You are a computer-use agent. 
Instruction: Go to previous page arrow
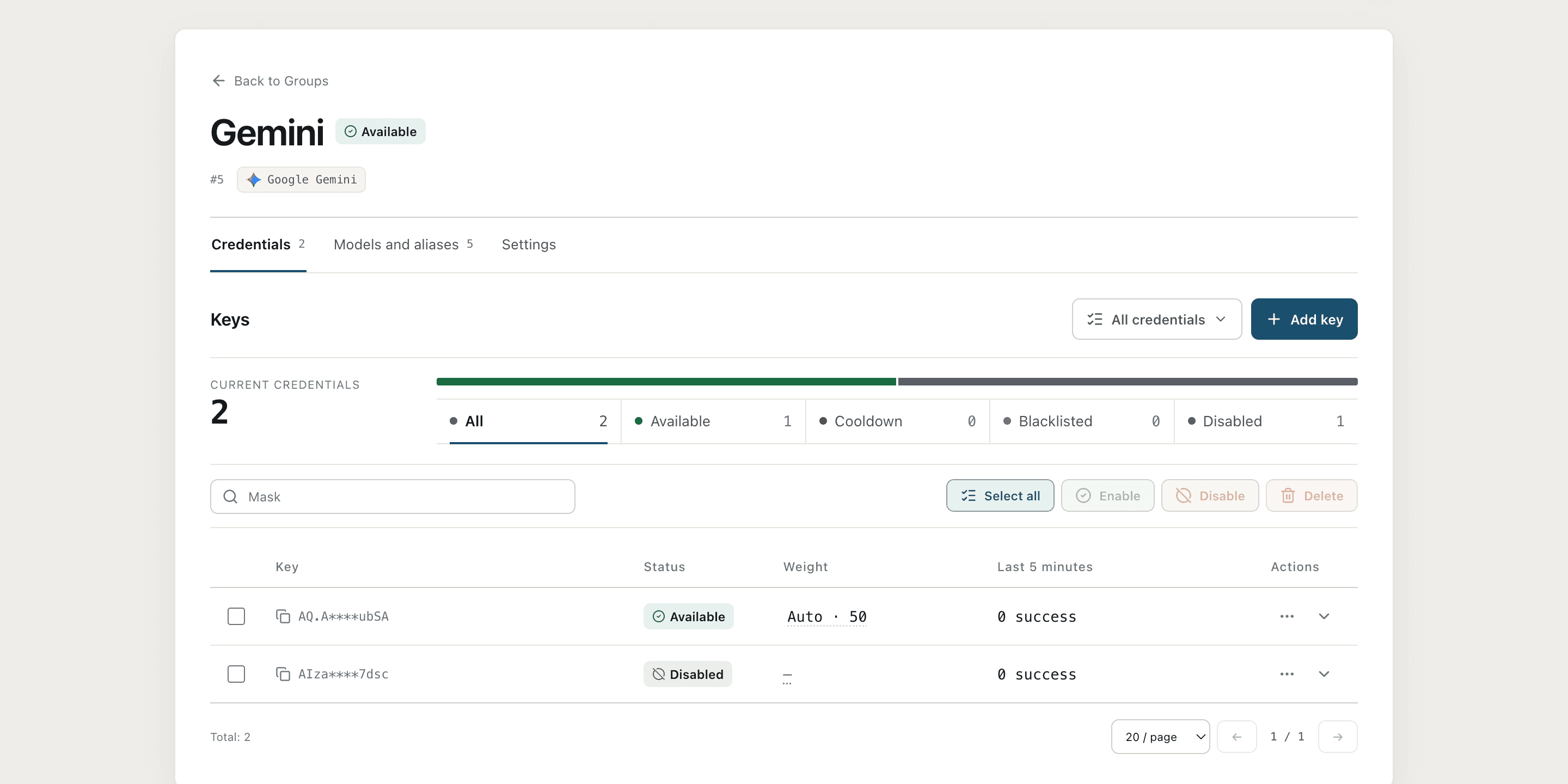(1236, 737)
